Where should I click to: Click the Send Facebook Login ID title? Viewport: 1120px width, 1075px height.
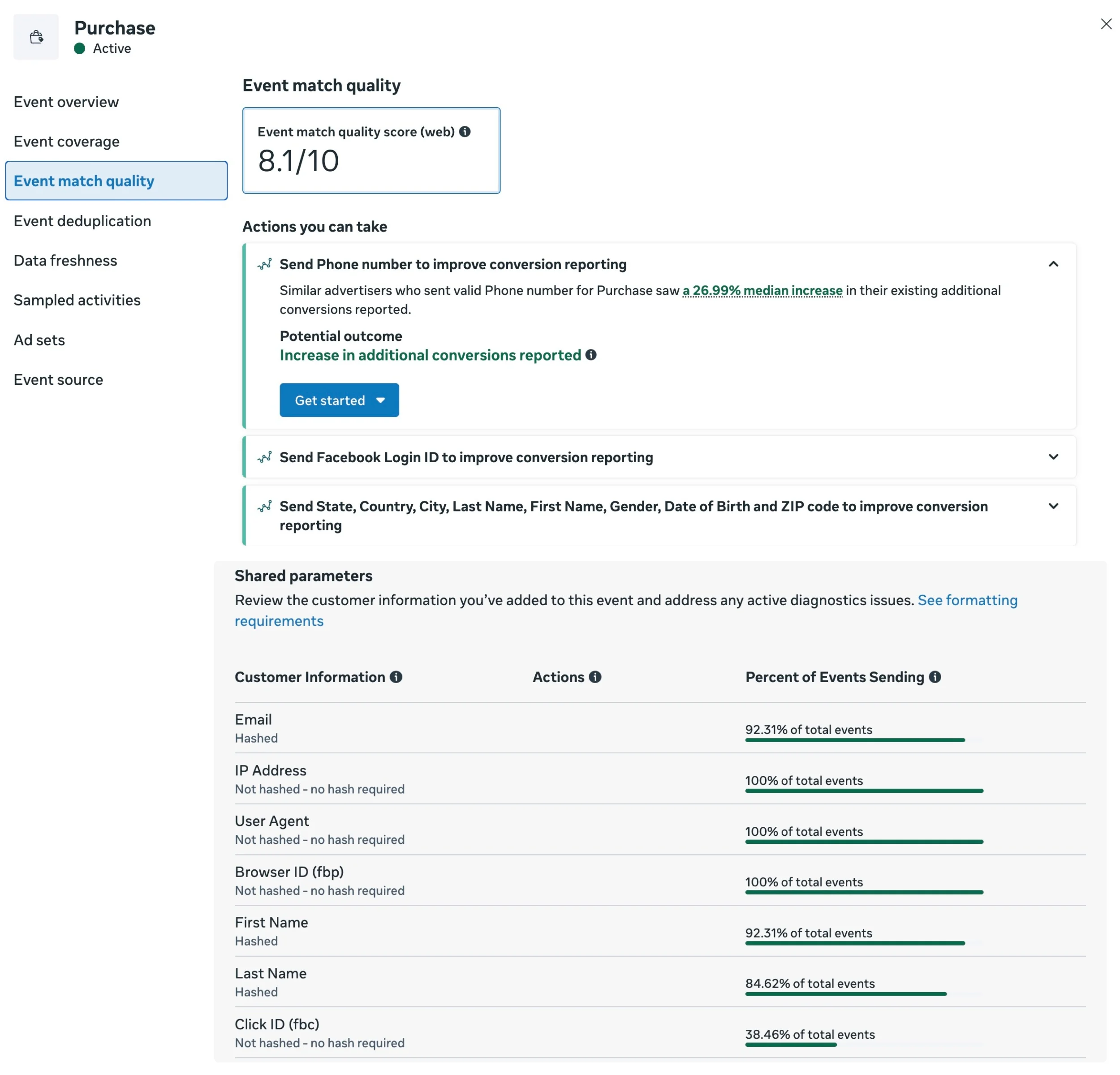466,457
